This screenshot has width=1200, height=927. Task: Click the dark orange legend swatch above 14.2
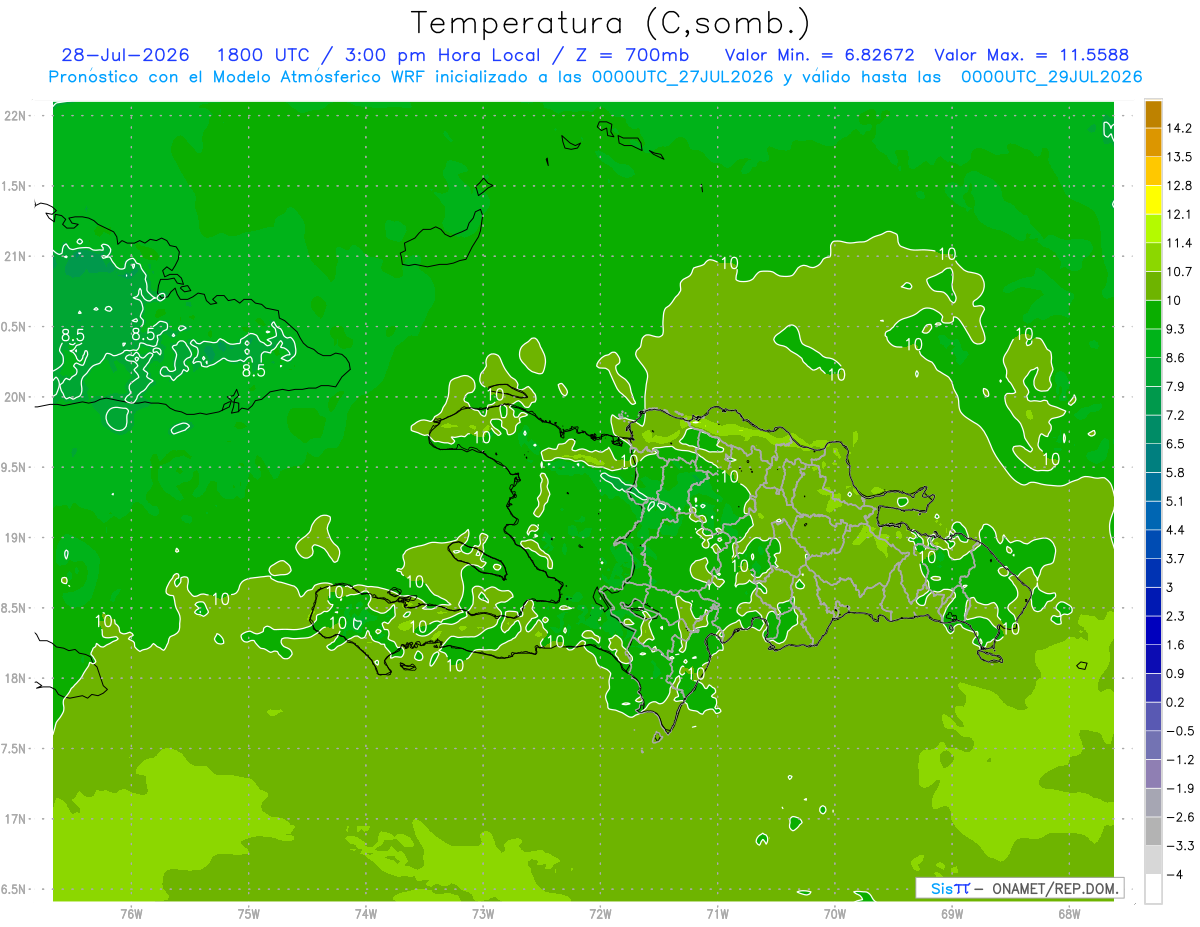pyautogui.click(x=1153, y=114)
